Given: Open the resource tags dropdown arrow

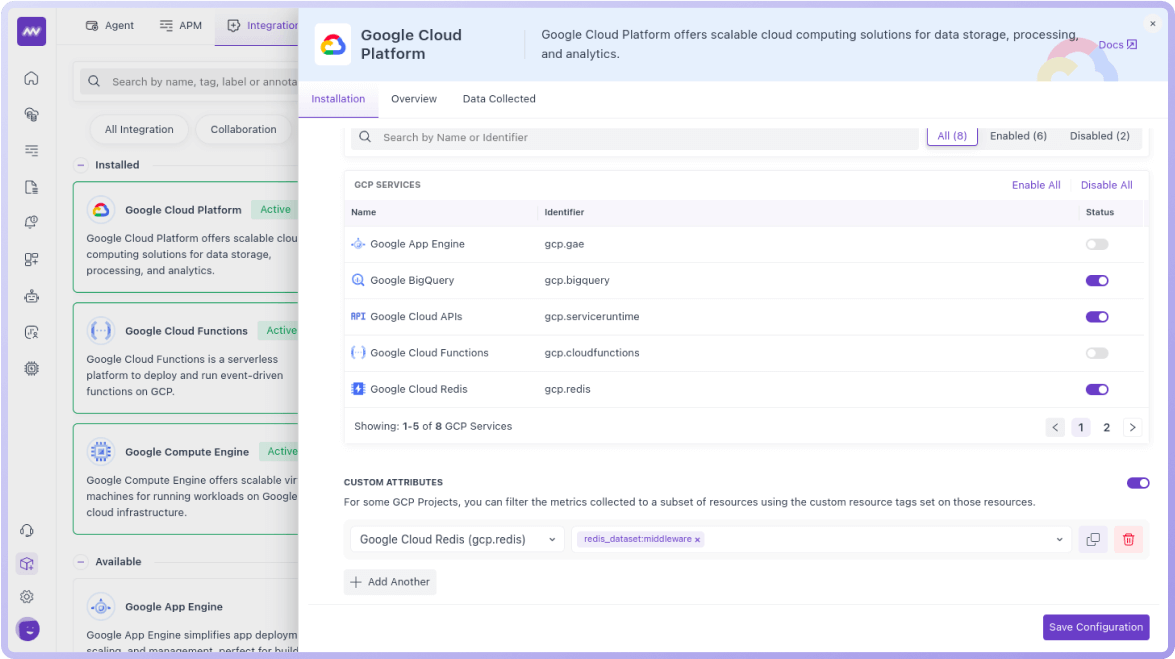Looking at the screenshot, I should tap(1060, 539).
